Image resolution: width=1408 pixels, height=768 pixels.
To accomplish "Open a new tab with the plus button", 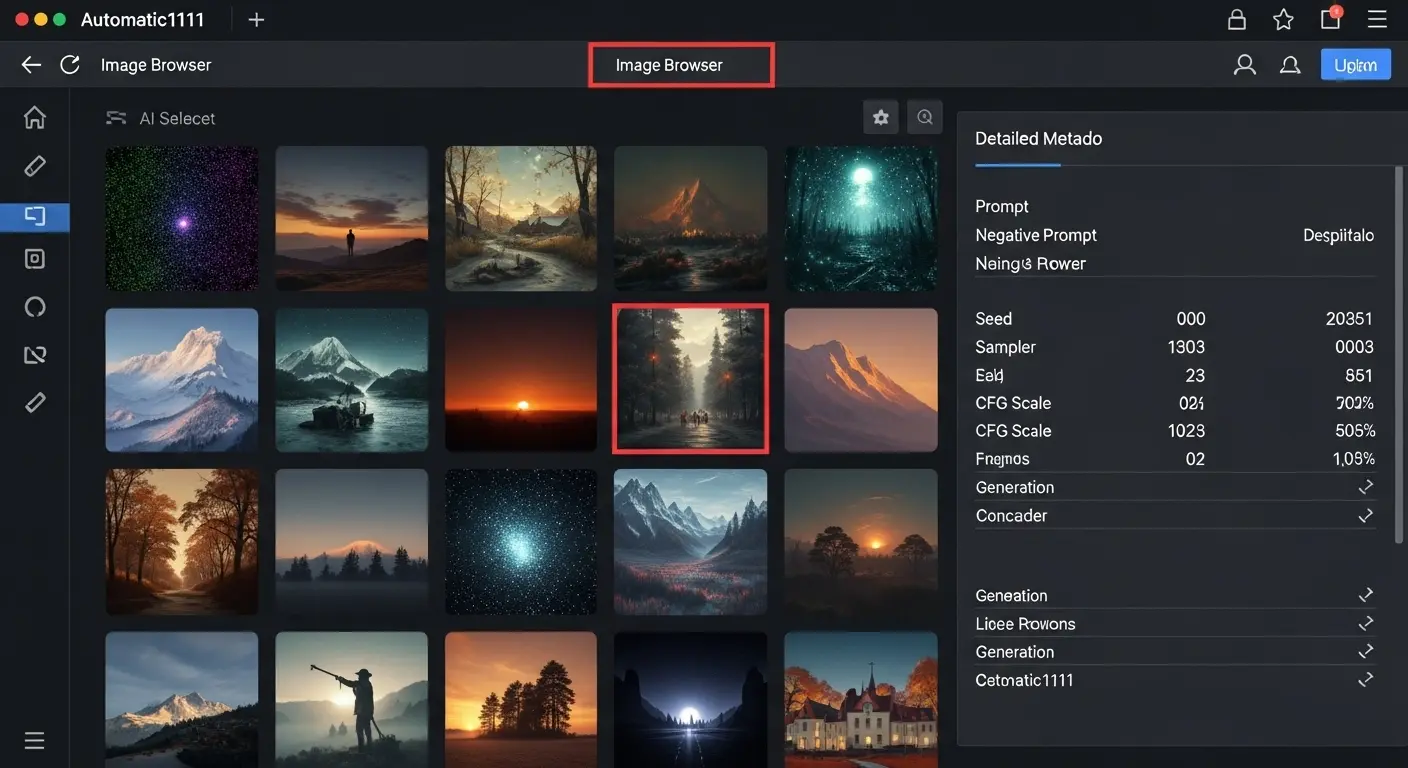I will (256, 18).
